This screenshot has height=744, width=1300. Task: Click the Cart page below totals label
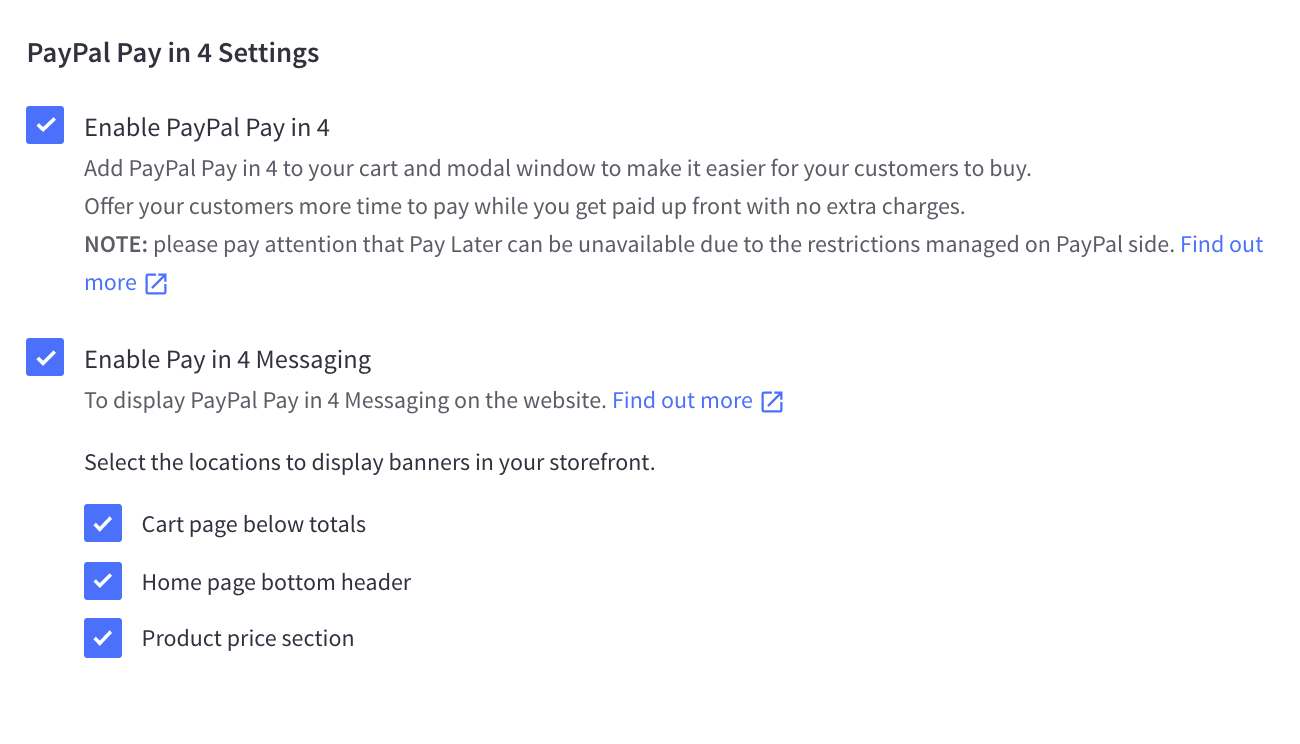point(254,525)
